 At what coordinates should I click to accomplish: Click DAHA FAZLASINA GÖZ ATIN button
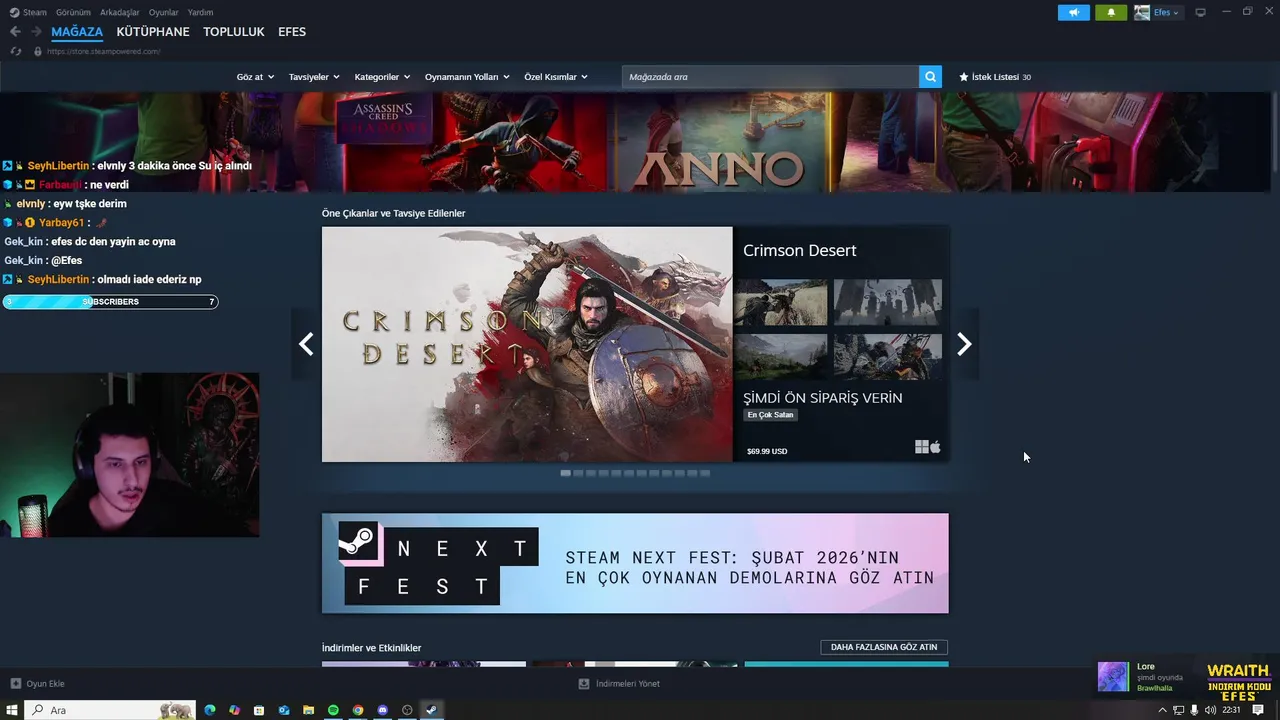884,647
